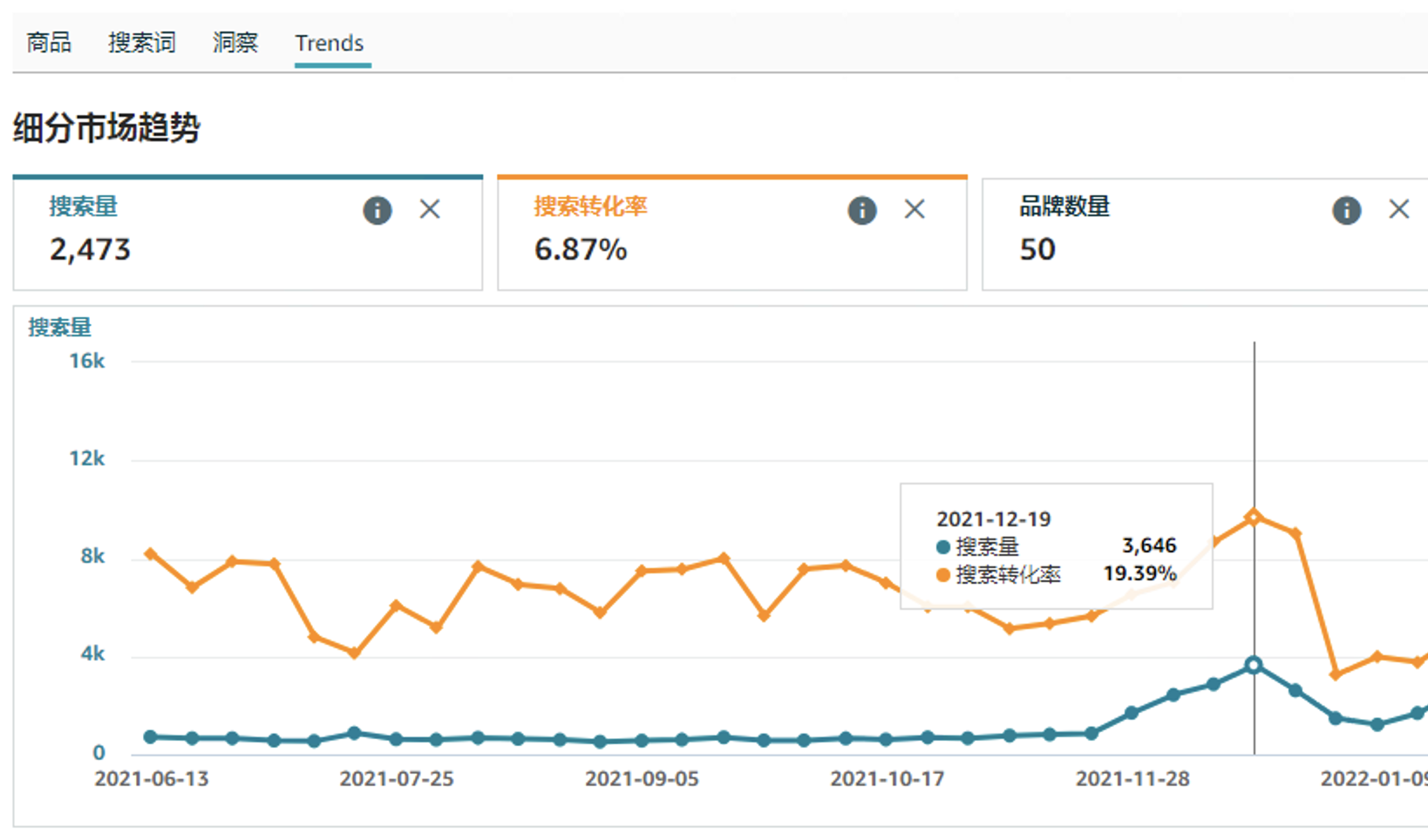The height and width of the screenshot is (840, 1428).
Task: Click the 2021-11-28 x-axis date label
Action: 1132,779
